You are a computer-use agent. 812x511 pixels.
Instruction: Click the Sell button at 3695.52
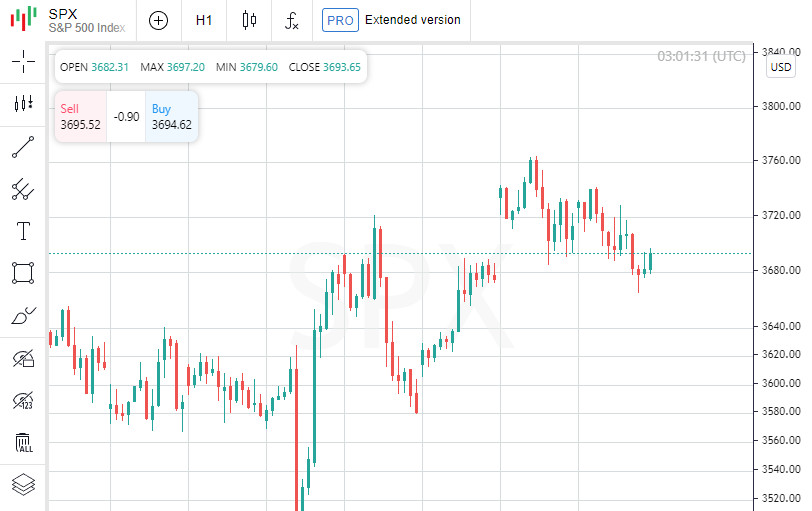pos(80,117)
